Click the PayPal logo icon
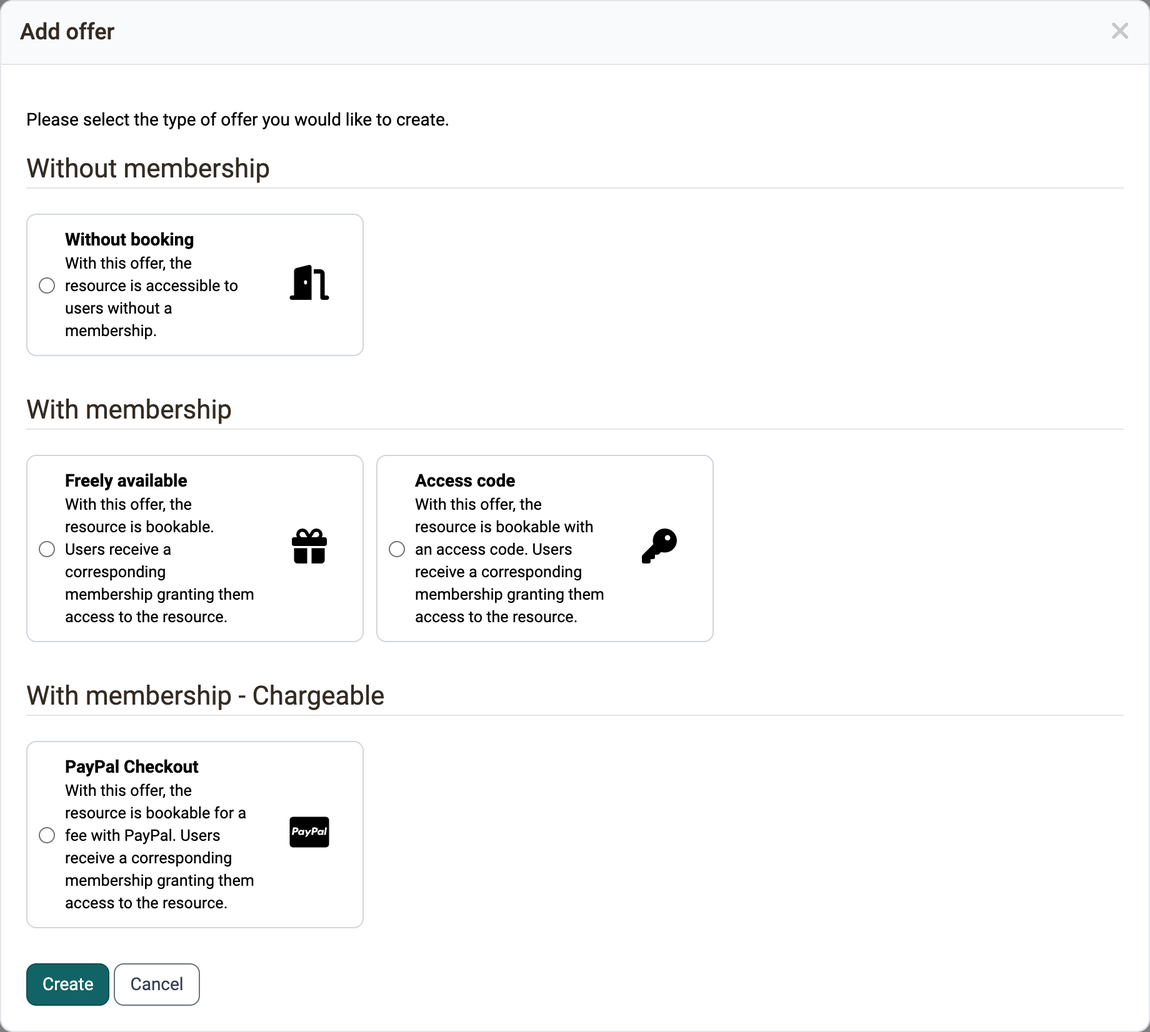 (310, 832)
